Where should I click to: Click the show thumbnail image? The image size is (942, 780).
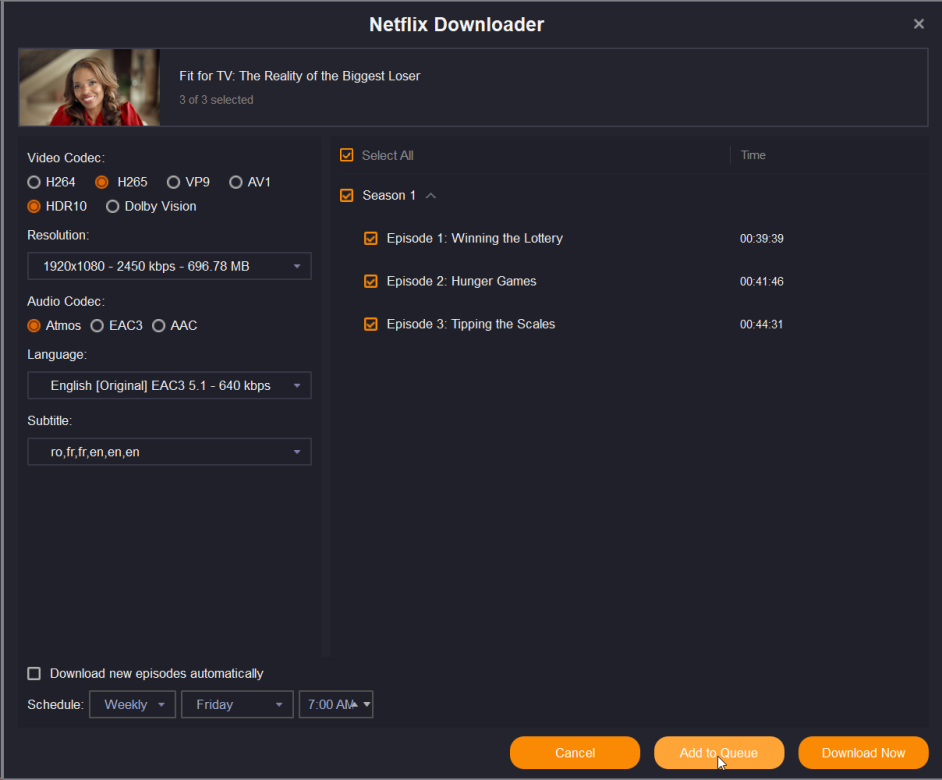tap(89, 88)
